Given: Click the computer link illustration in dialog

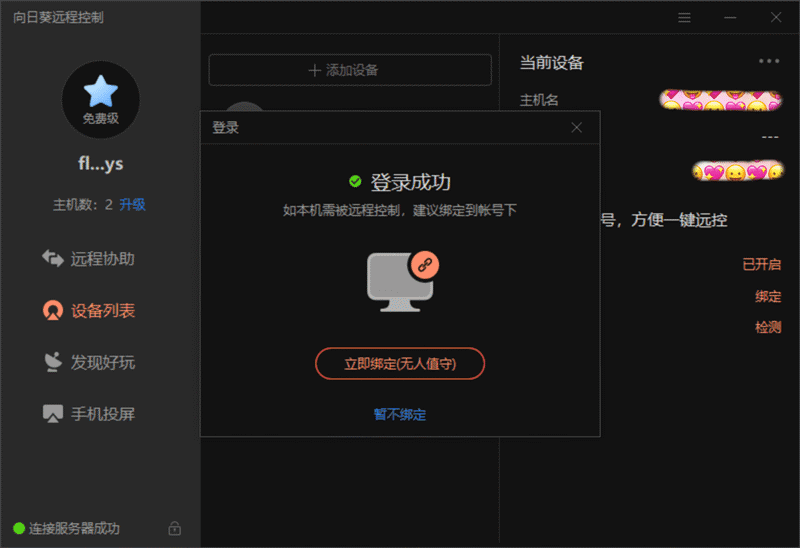Looking at the screenshot, I should [403, 281].
